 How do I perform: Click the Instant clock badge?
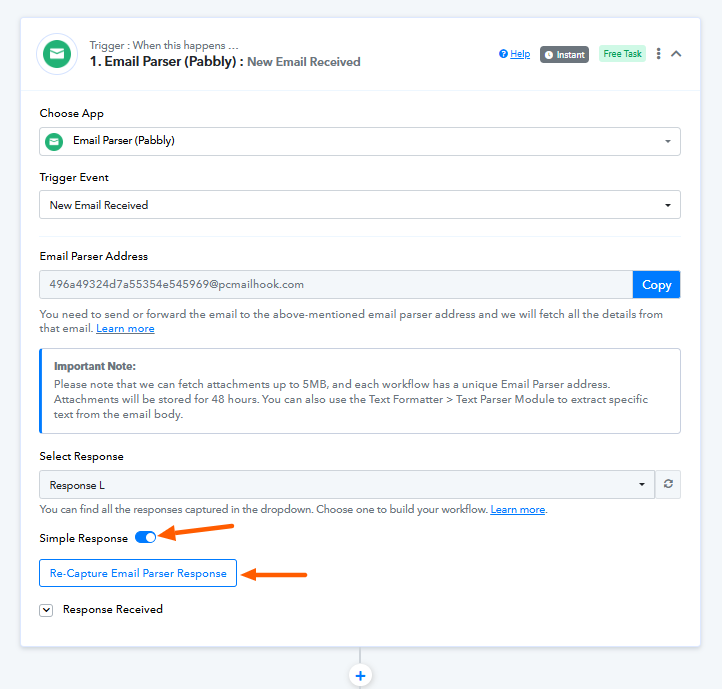[x=564, y=54]
